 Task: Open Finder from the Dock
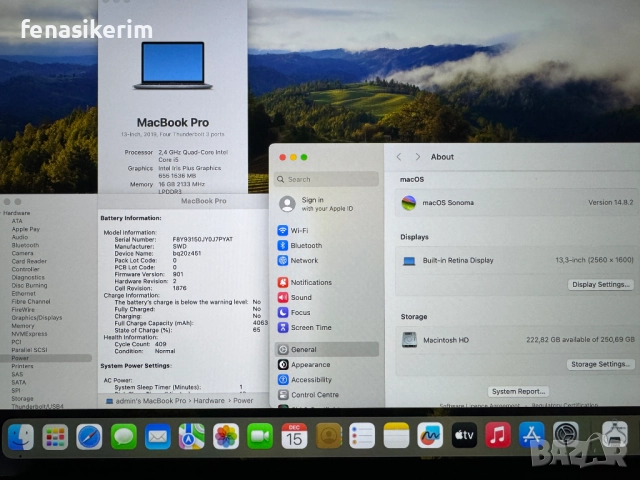21,436
